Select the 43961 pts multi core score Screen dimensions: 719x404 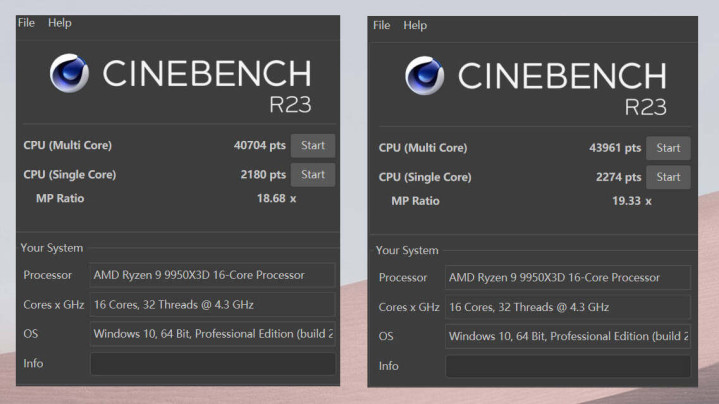pos(615,148)
